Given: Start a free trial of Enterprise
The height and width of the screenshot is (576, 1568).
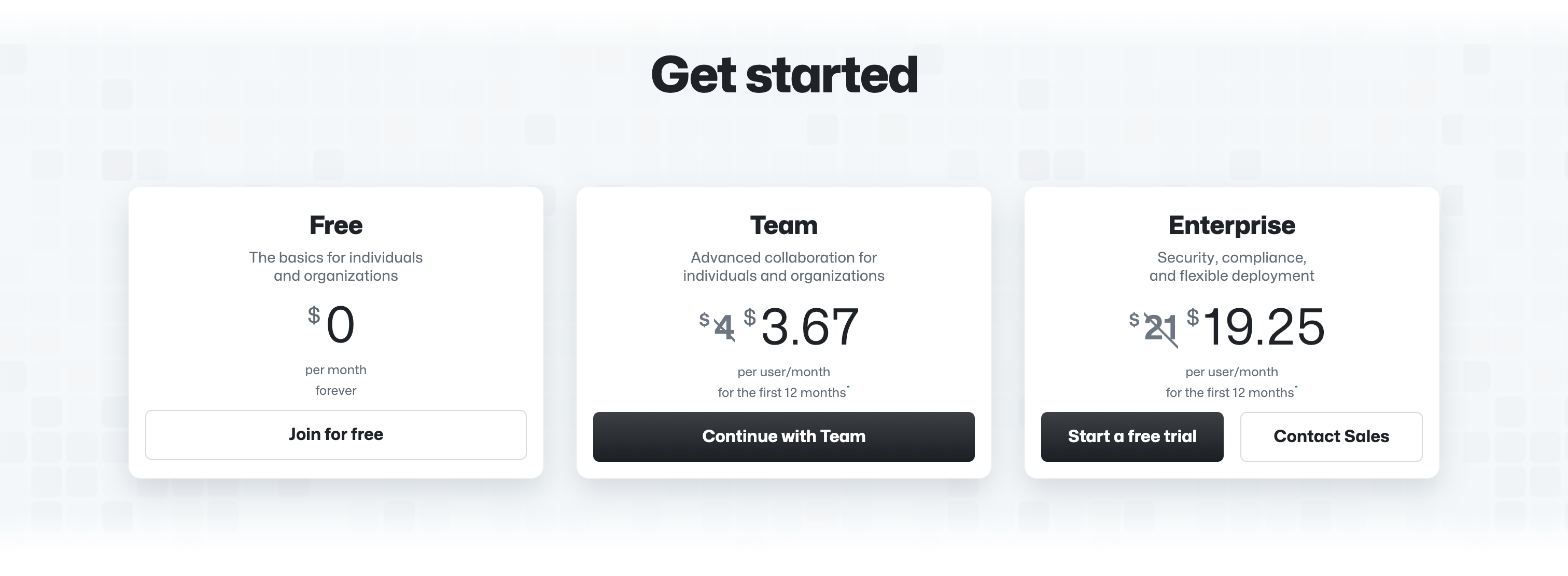Looking at the screenshot, I should click(x=1131, y=436).
